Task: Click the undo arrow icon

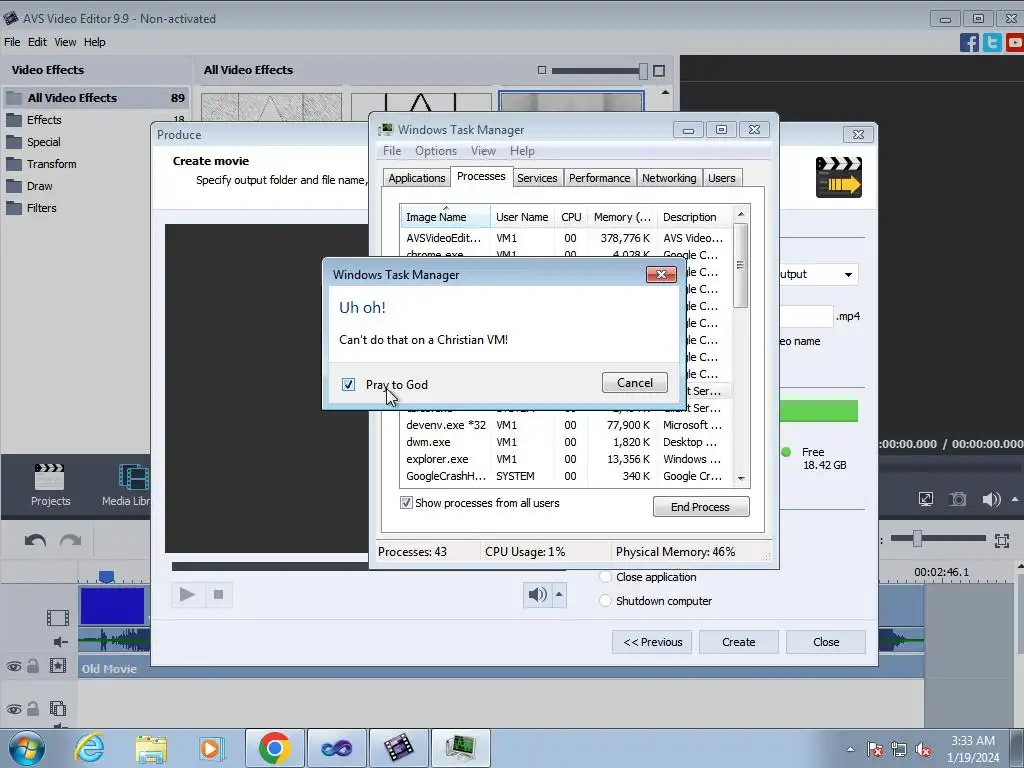Action: tap(35, 541)
